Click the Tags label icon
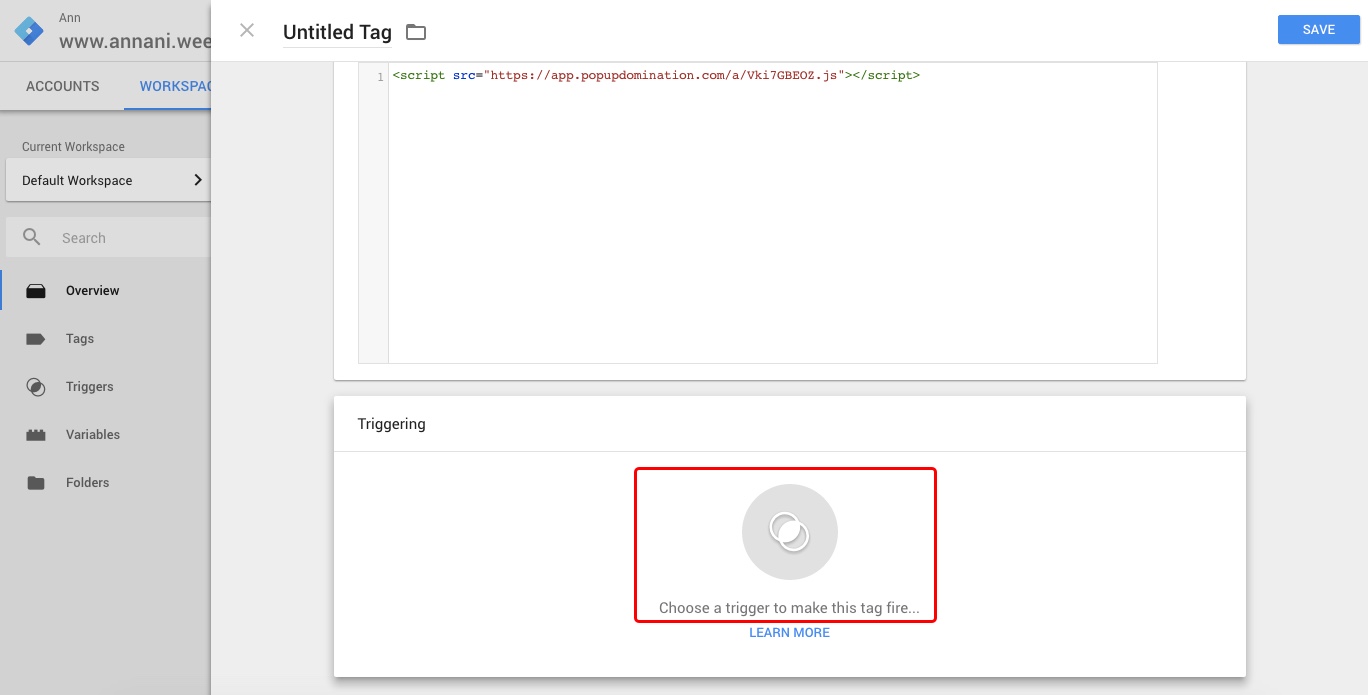 36,339
